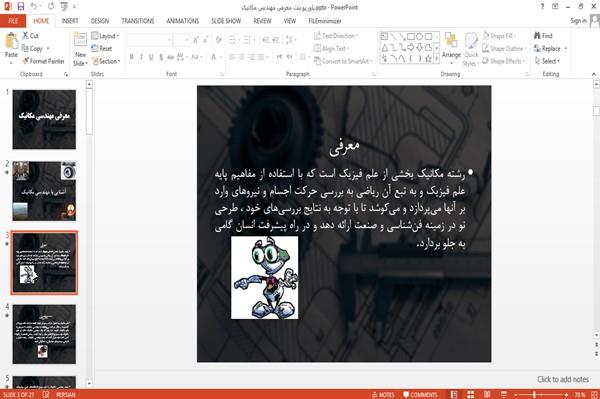The width and height of the screenshot is (600, 399).
Task: Open the Section dropdown
Action: pos(106,61)
